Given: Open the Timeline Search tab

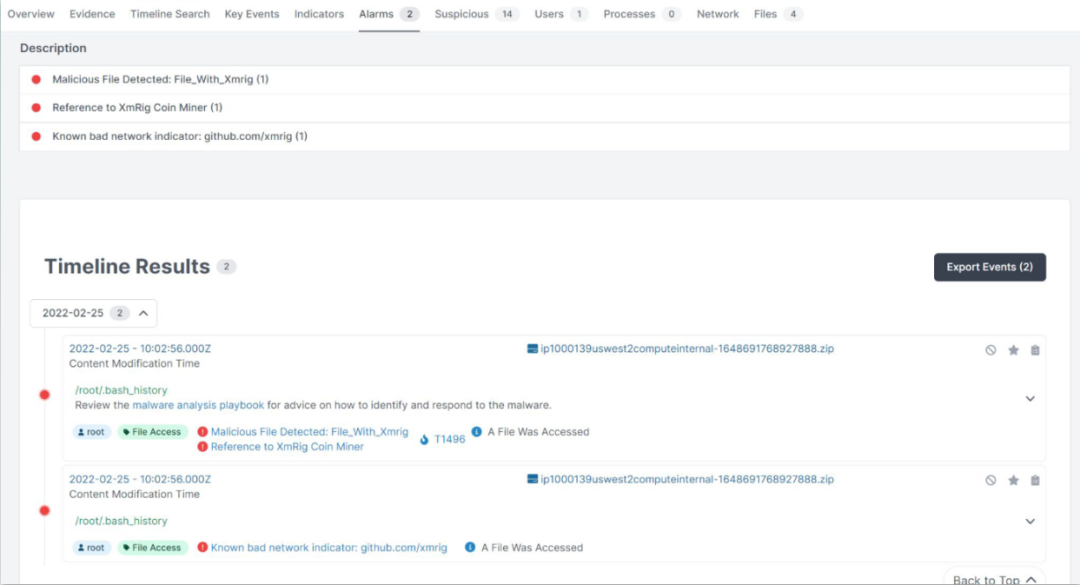Looking at the screenshot, I should point(169,14).
